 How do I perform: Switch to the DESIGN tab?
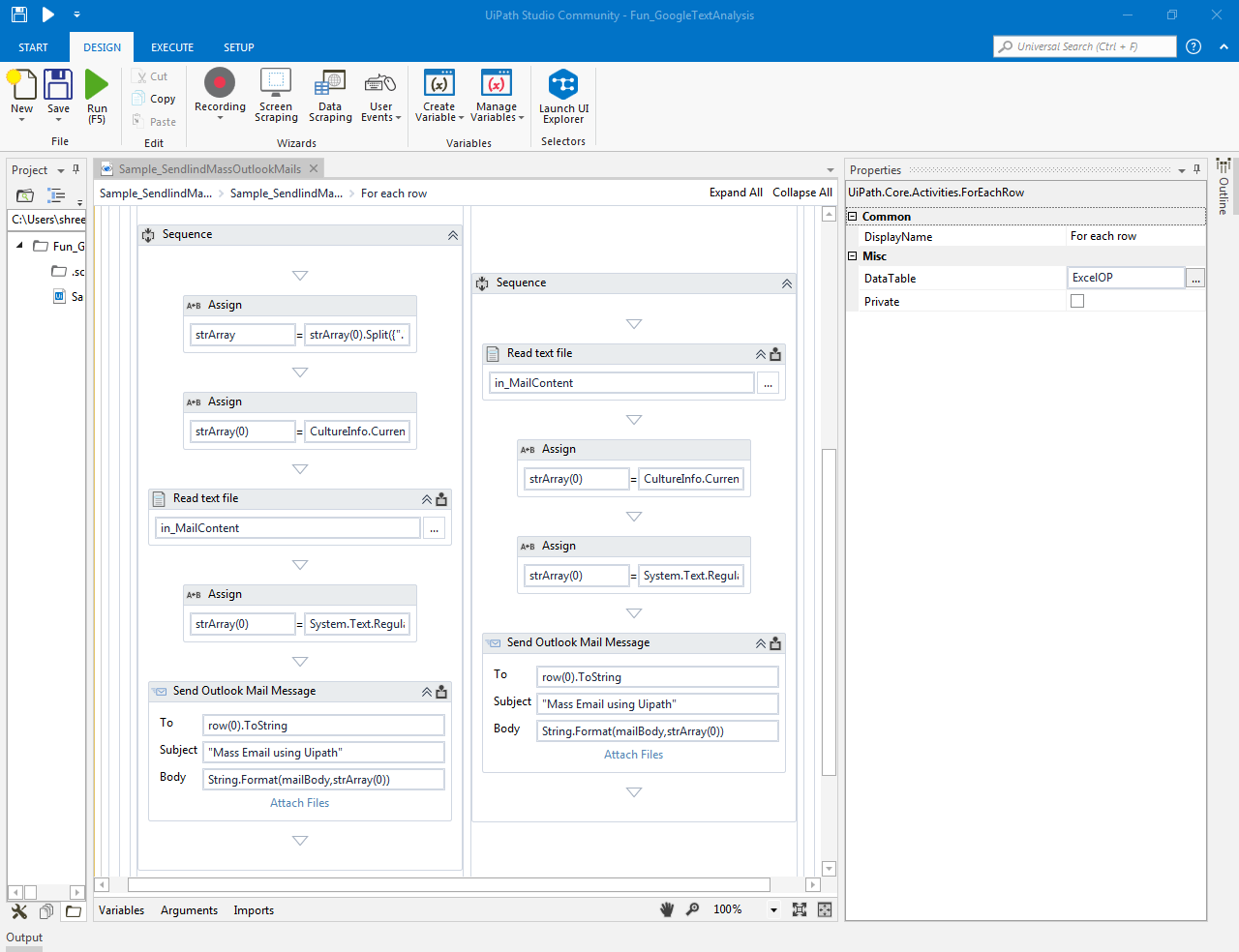pos(102,47)
